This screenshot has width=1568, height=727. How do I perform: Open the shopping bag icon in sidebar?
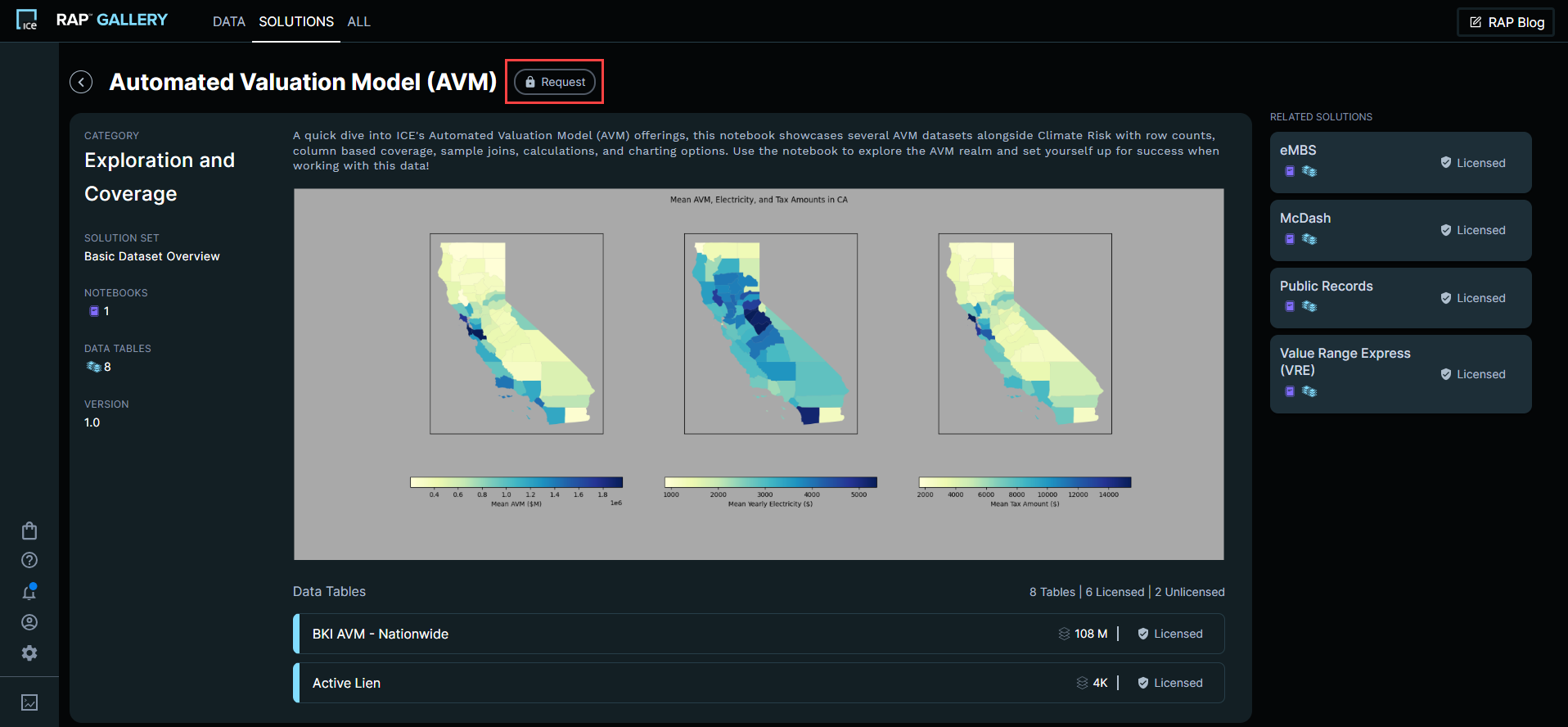[29, 531]
